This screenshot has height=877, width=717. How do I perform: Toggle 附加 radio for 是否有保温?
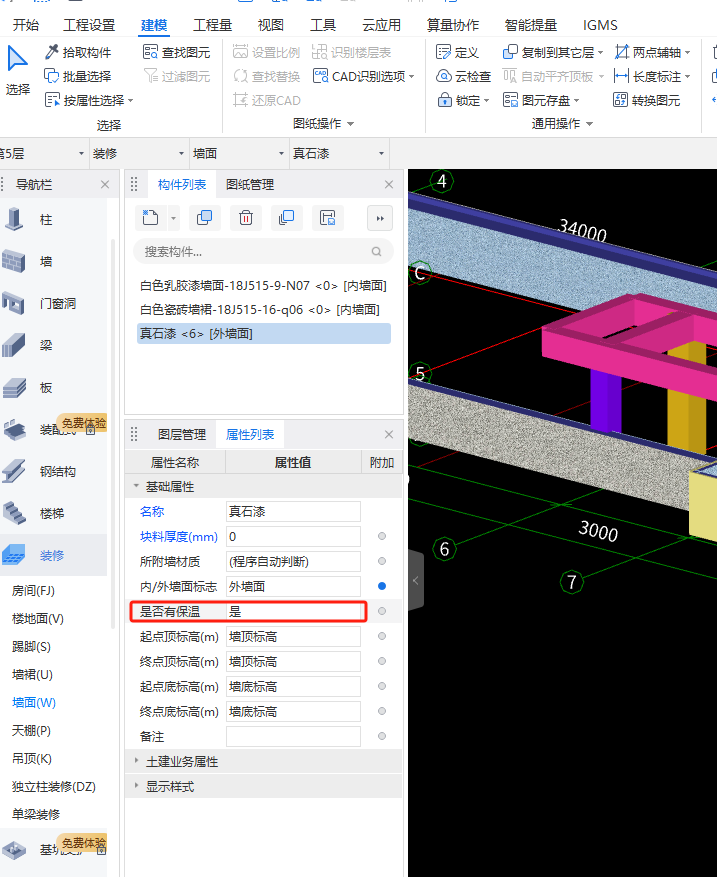382,611
